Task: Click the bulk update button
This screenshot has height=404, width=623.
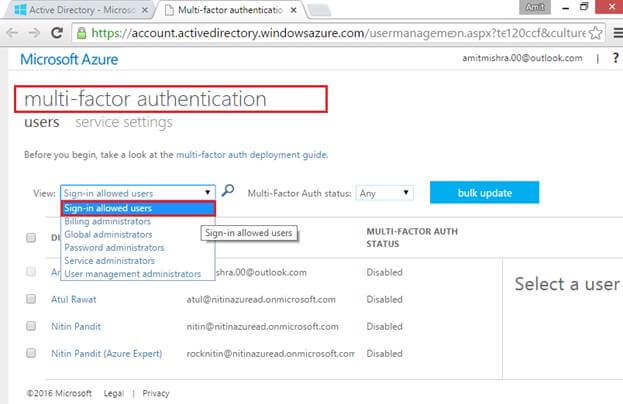Action: point(484,193)
